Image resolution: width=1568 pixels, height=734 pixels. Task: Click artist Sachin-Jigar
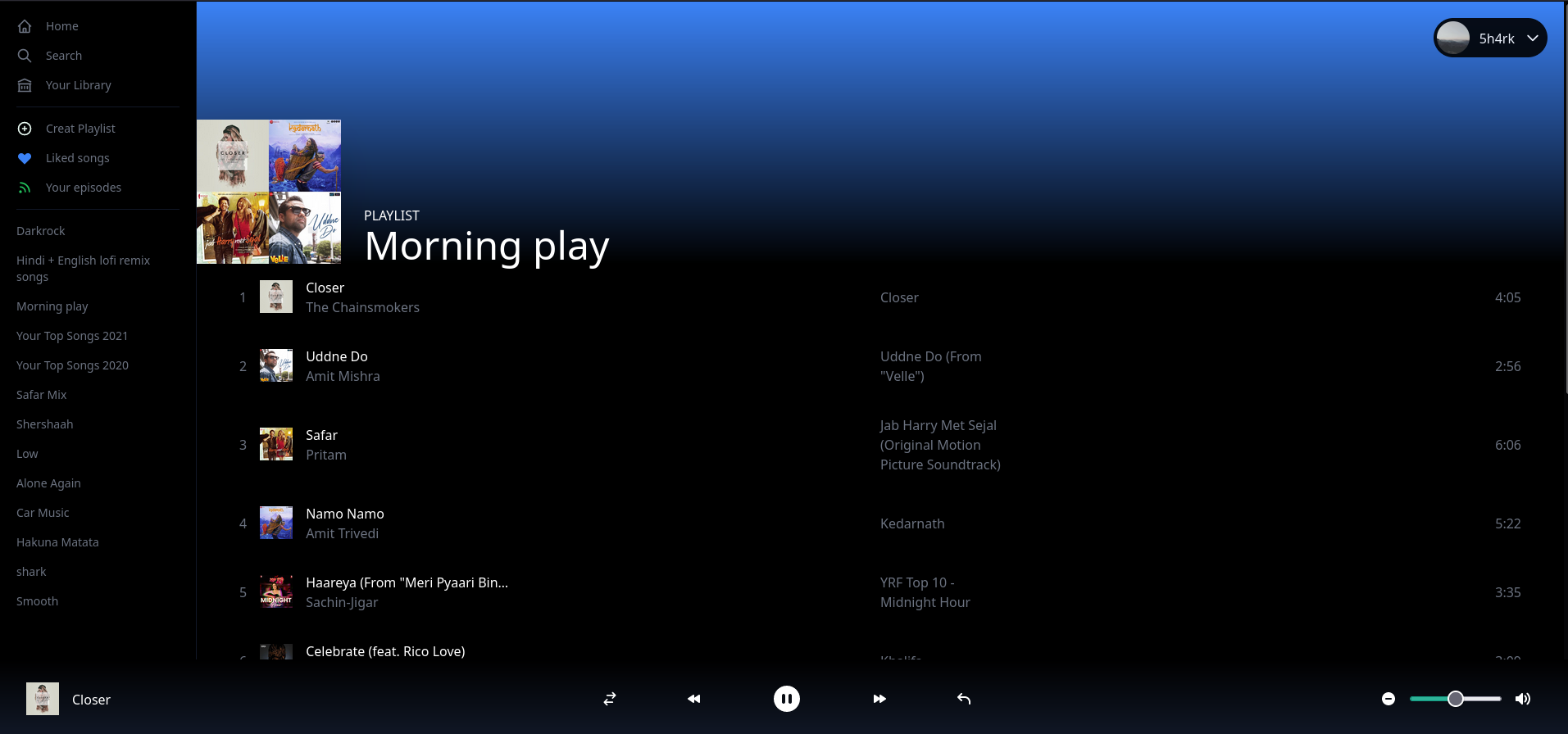342,602
